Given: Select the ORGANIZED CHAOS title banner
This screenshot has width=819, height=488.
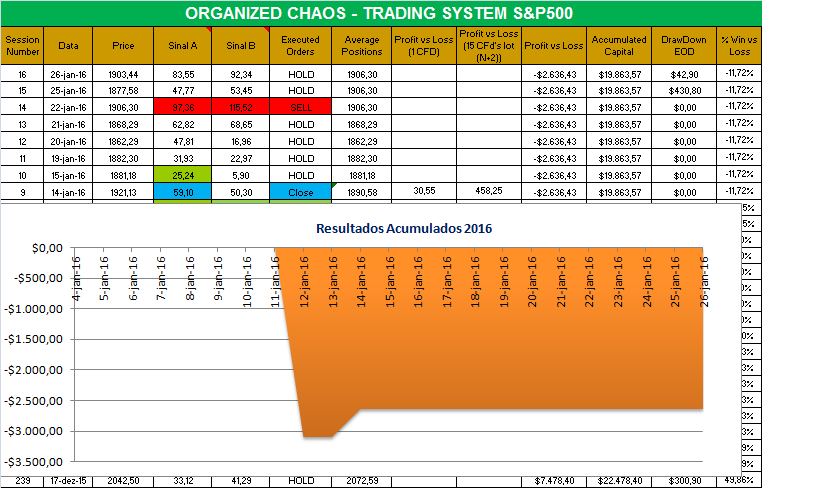Looking at the screenshot, I should coord(381,13).
